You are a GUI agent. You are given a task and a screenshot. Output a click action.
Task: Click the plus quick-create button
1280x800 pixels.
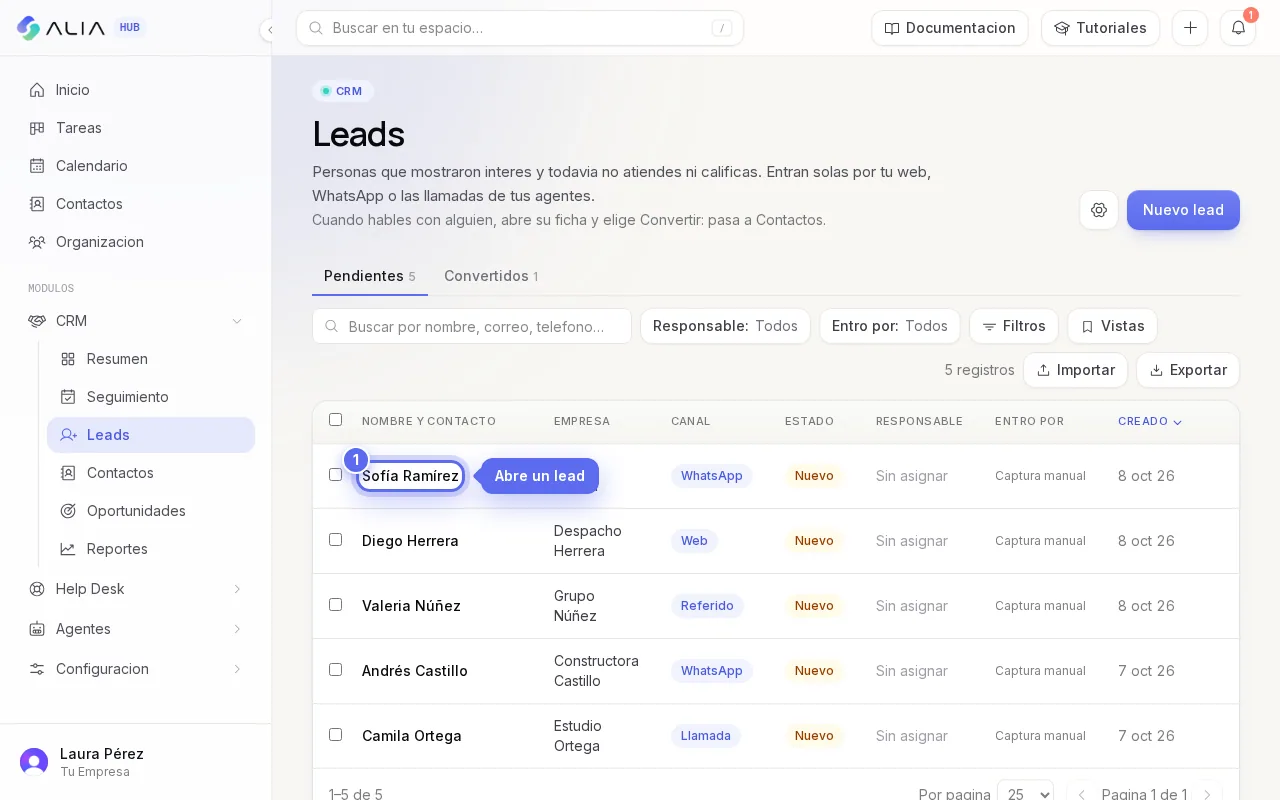pos(1190,28)
